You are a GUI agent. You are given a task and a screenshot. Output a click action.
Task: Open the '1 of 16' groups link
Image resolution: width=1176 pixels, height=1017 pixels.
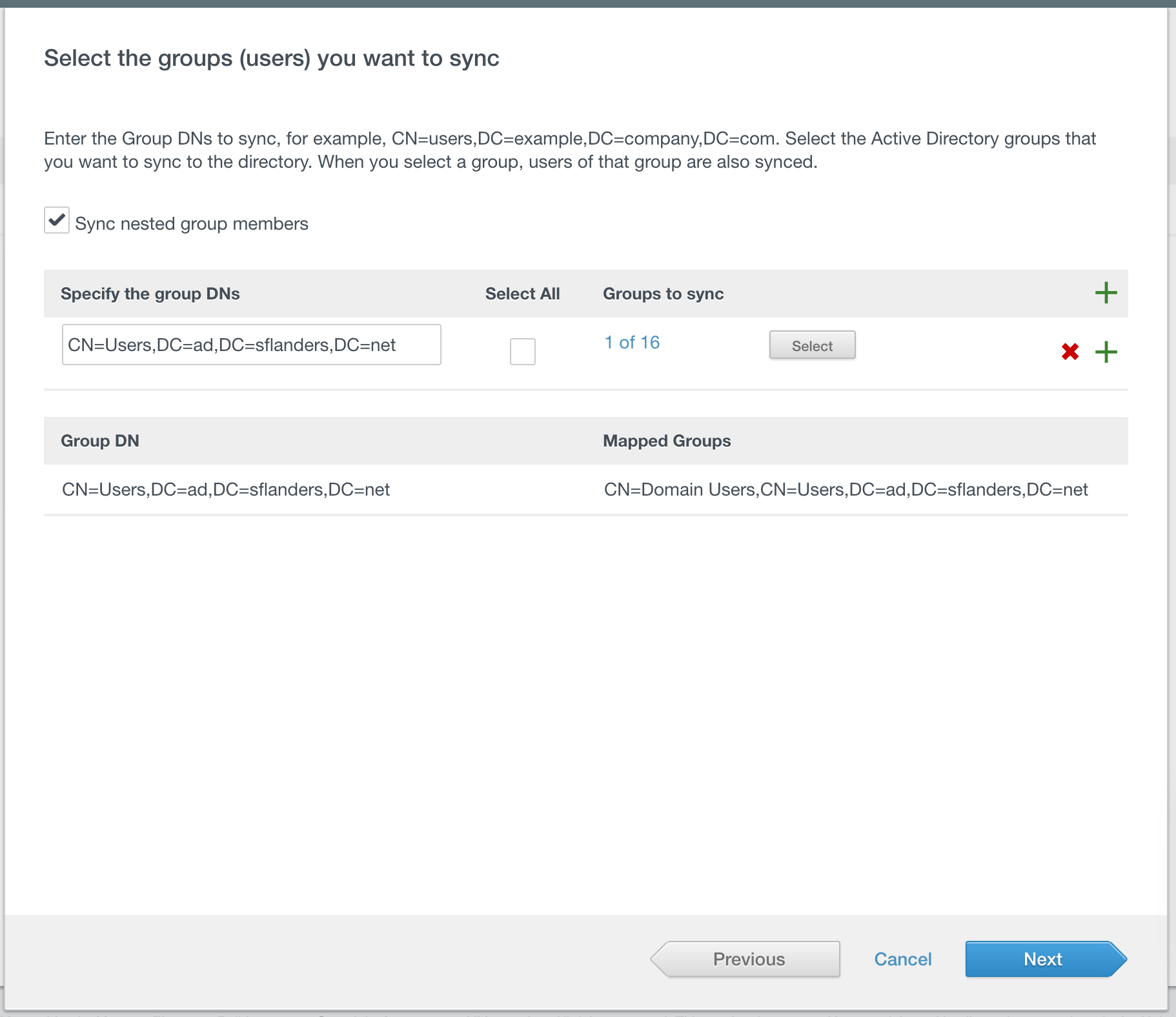click(631, 343)
